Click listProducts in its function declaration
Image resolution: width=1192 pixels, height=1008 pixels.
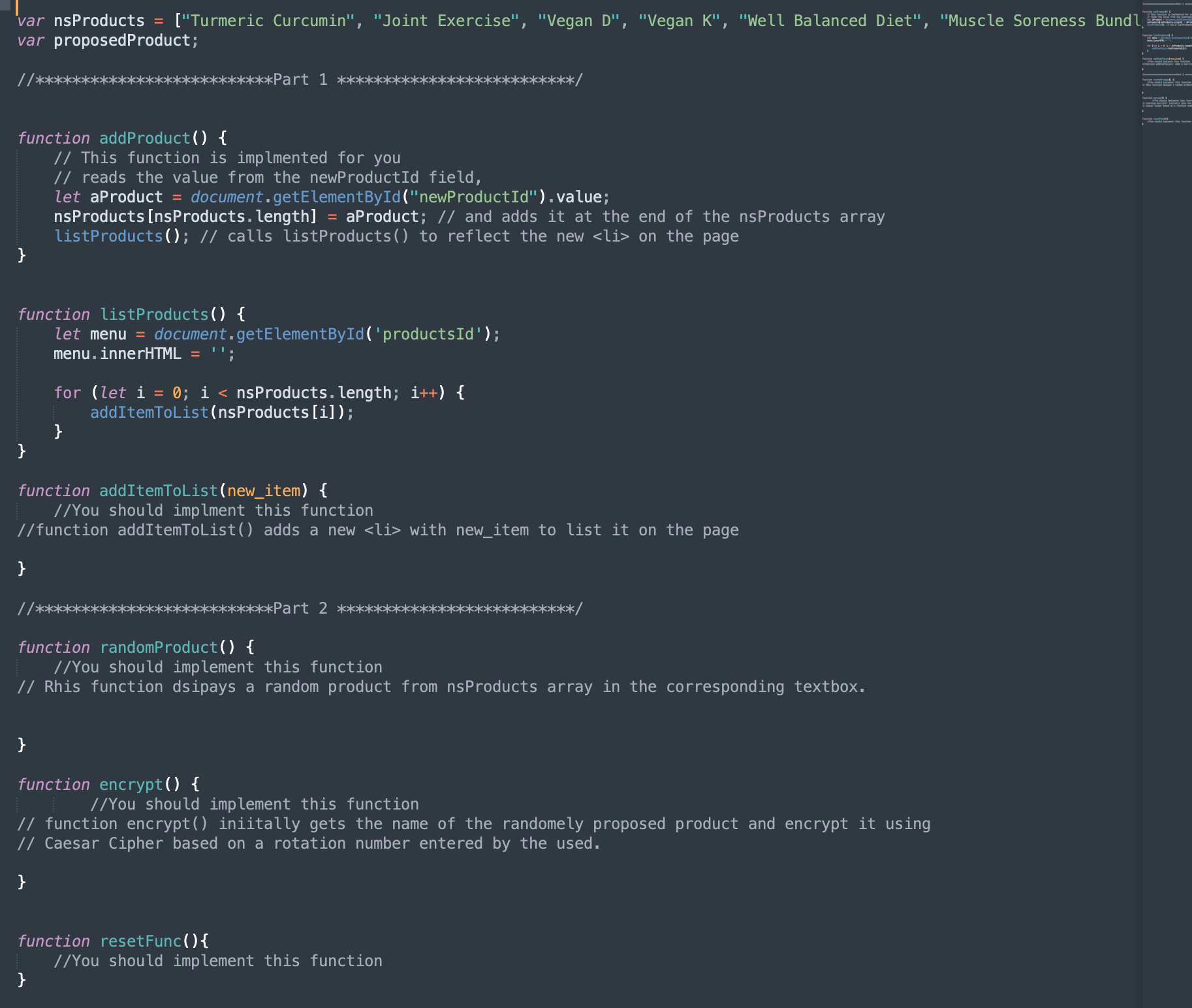point(154,315)
